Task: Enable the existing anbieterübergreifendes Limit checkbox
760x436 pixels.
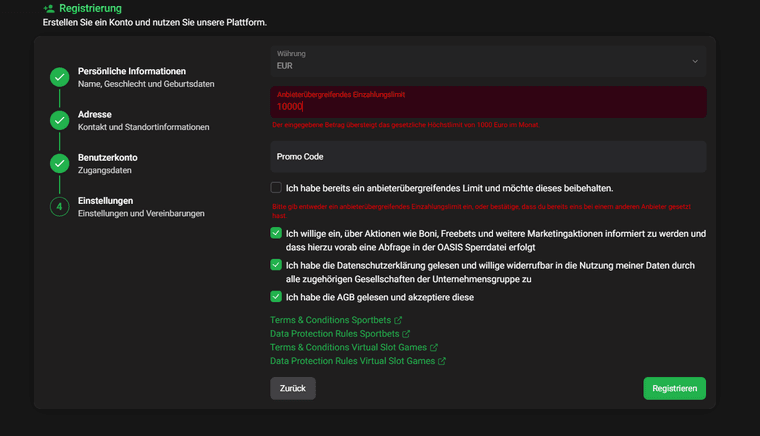Action: (276, 187)
